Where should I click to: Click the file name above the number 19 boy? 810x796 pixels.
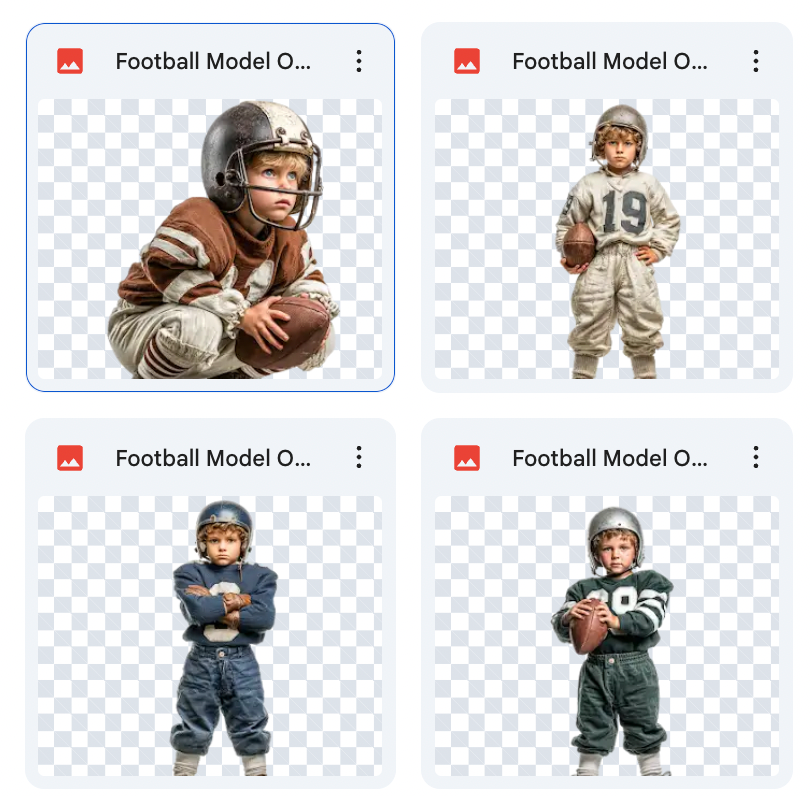coord(610,61)
